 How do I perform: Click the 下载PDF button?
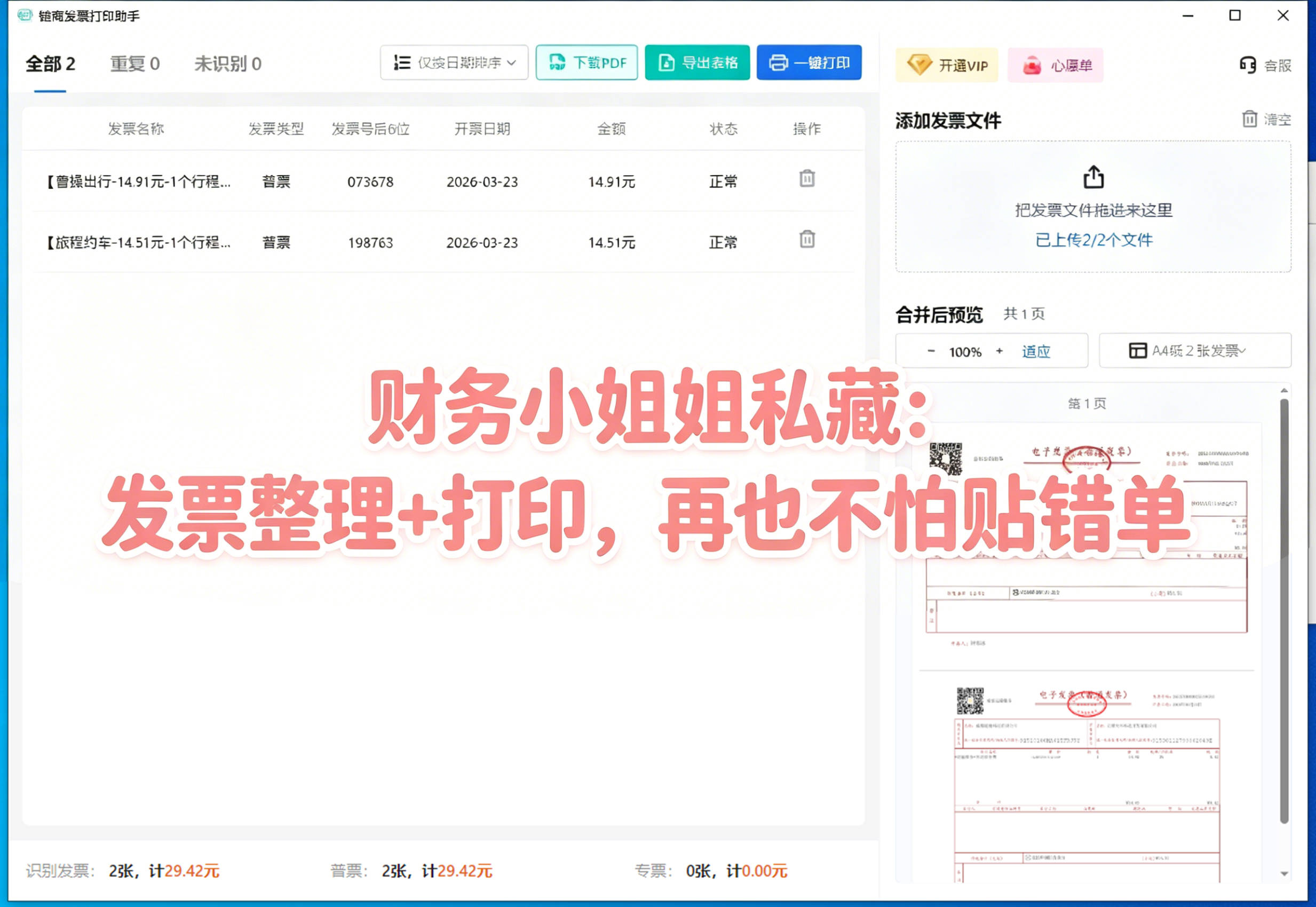[x=586, y=62]
